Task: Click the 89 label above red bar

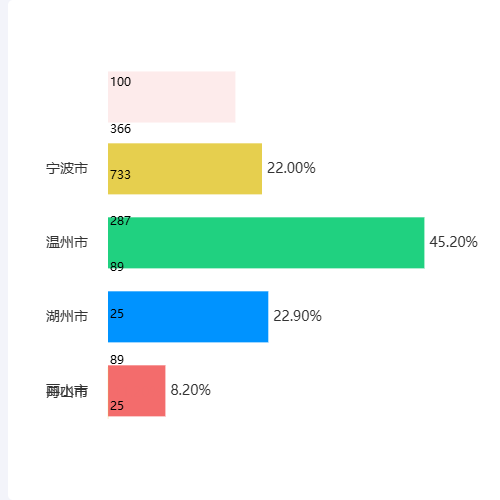Action: pos(117,360)
